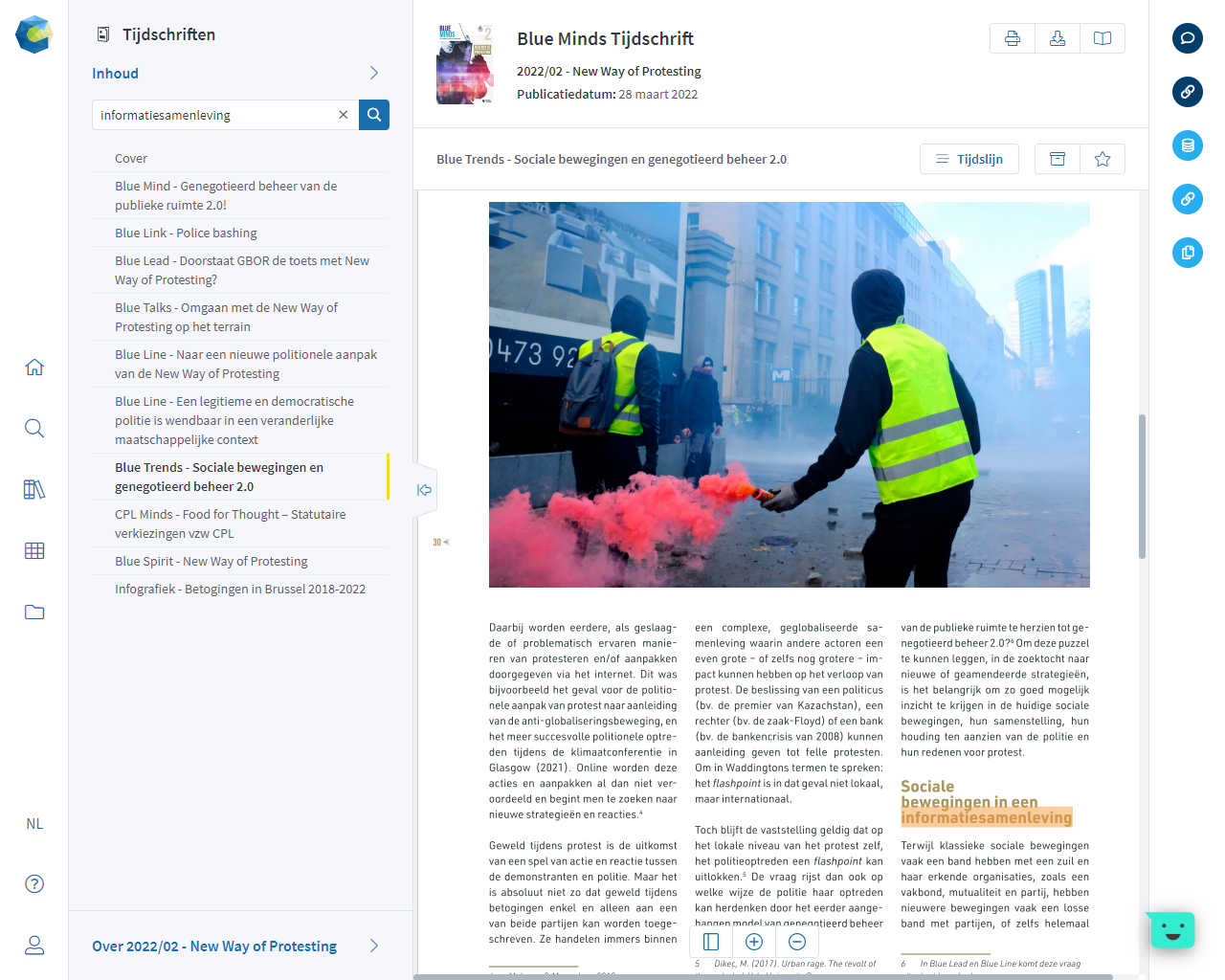Click the vertical document scrollbar
The width and height of the screenshot is (1225, 980).
click(1142, 486)
